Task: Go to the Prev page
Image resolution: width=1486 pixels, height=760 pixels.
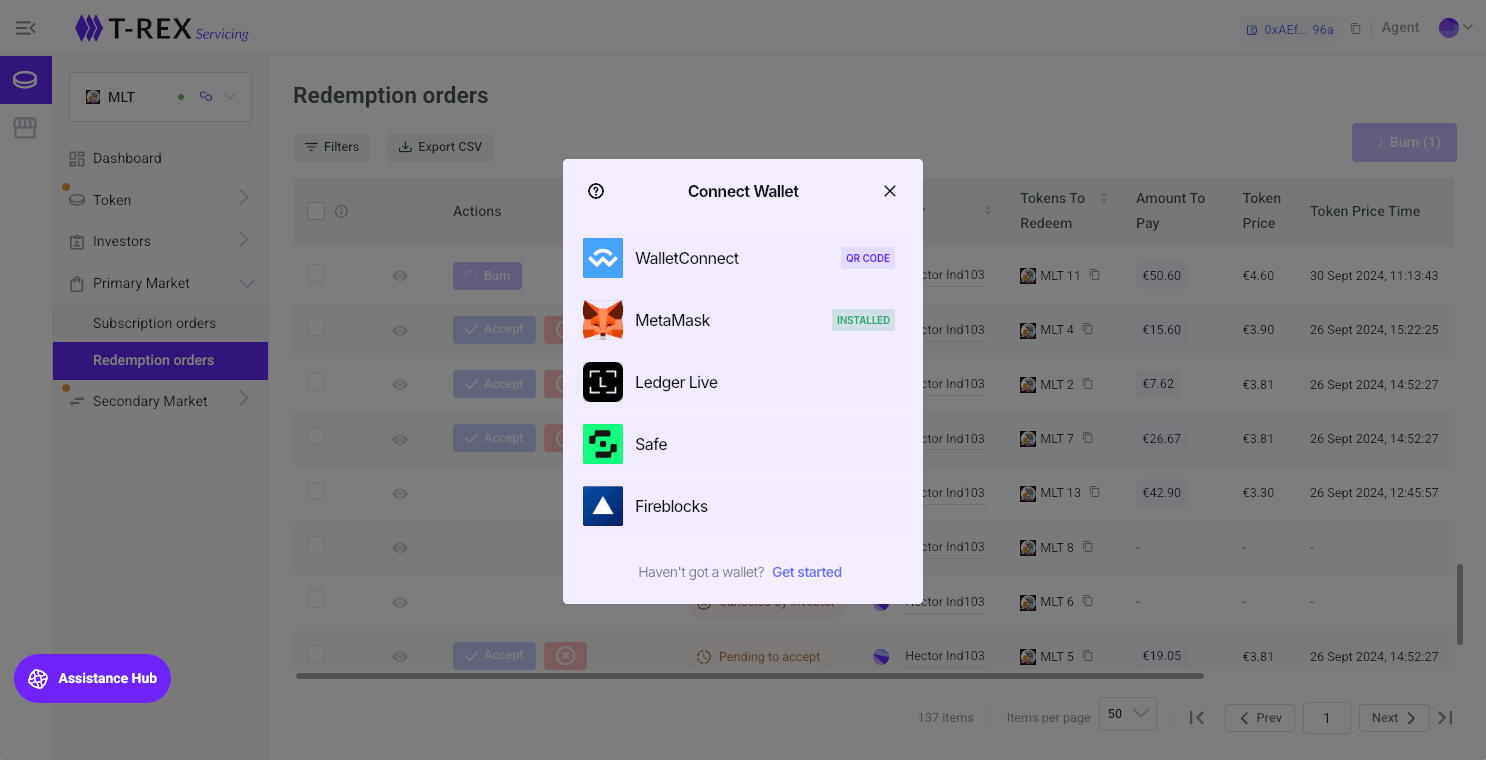Action: coord(1260,717)
